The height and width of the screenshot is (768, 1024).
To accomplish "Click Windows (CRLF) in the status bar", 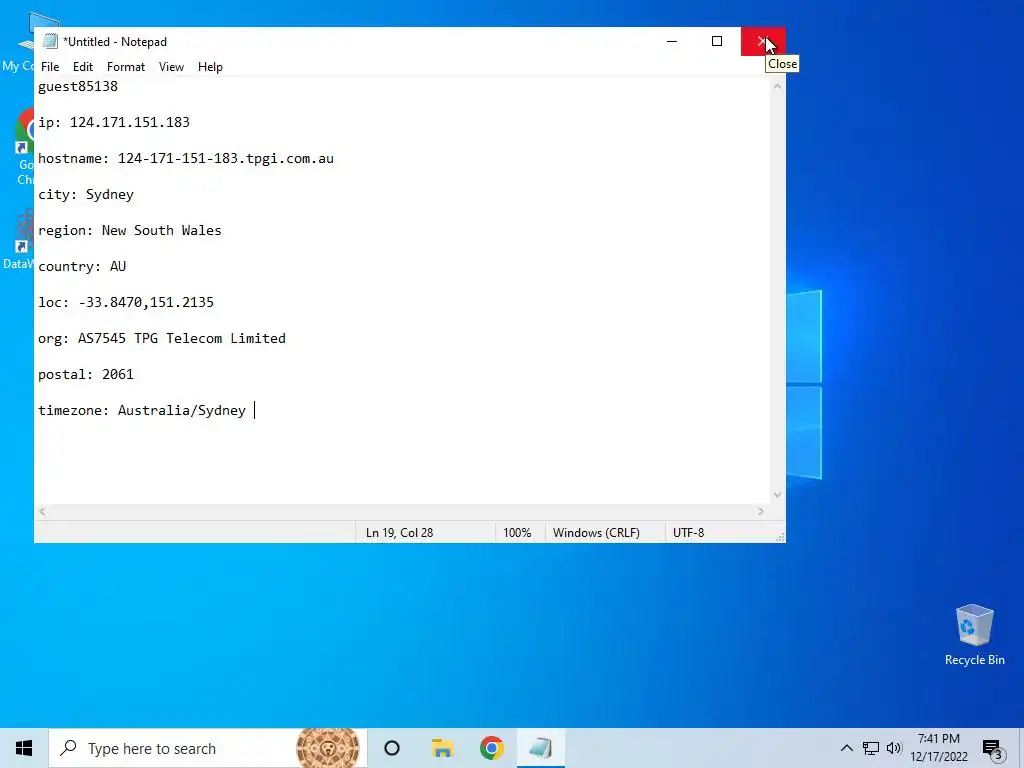I will [596, 533].
